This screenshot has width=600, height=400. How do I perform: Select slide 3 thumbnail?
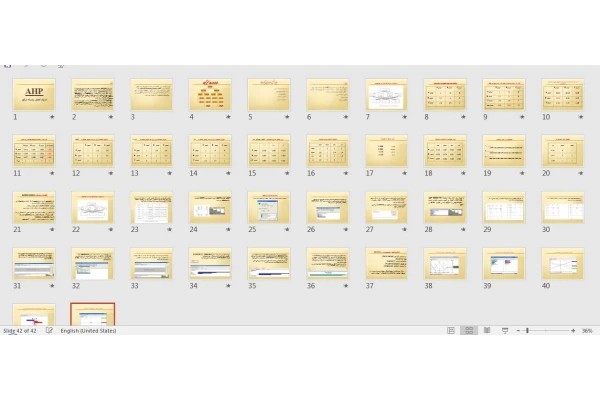[152, 95]
